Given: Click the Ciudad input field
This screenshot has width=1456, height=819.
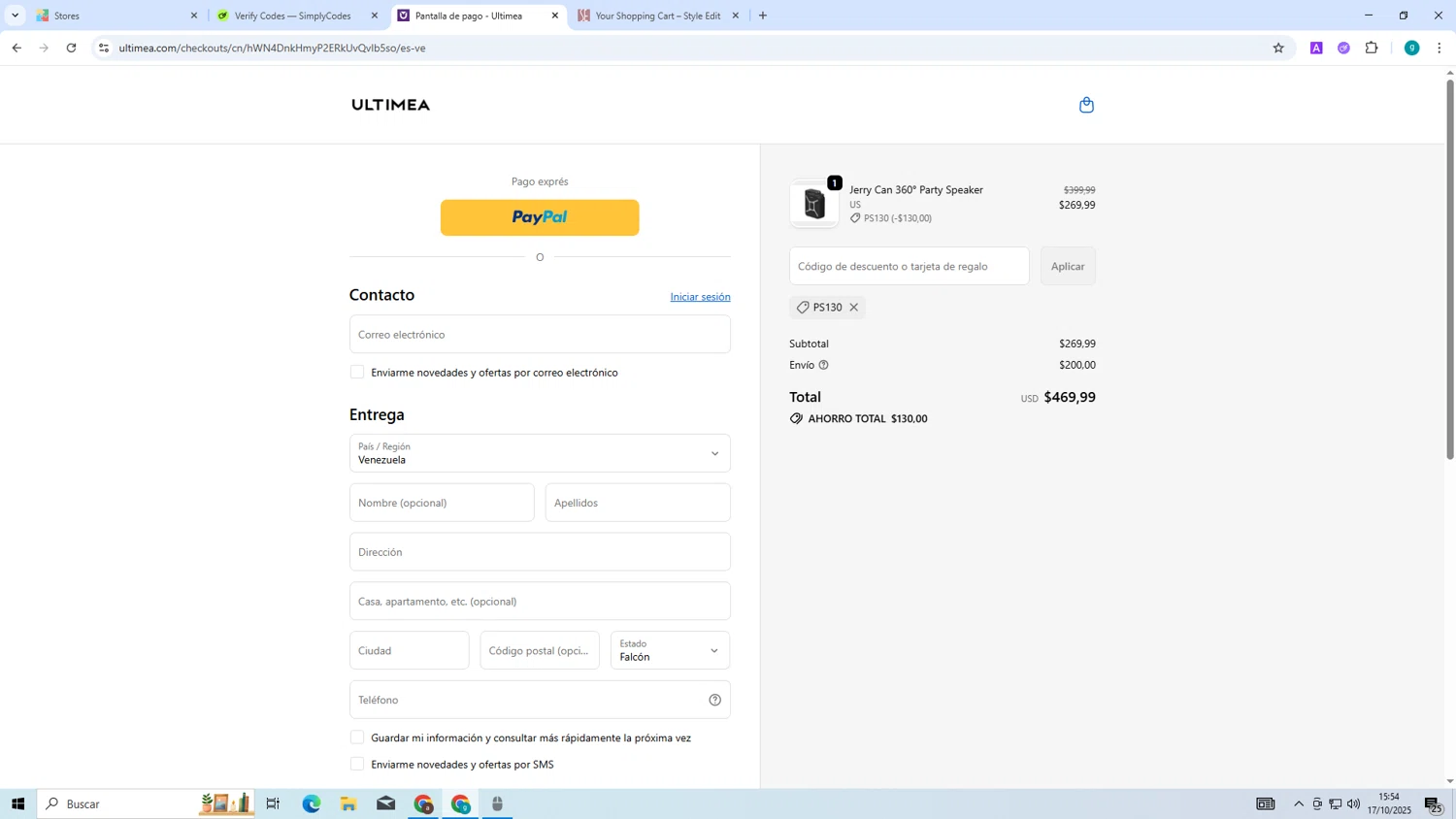Looking at the screenshot, I should click(x=409, y=650).
